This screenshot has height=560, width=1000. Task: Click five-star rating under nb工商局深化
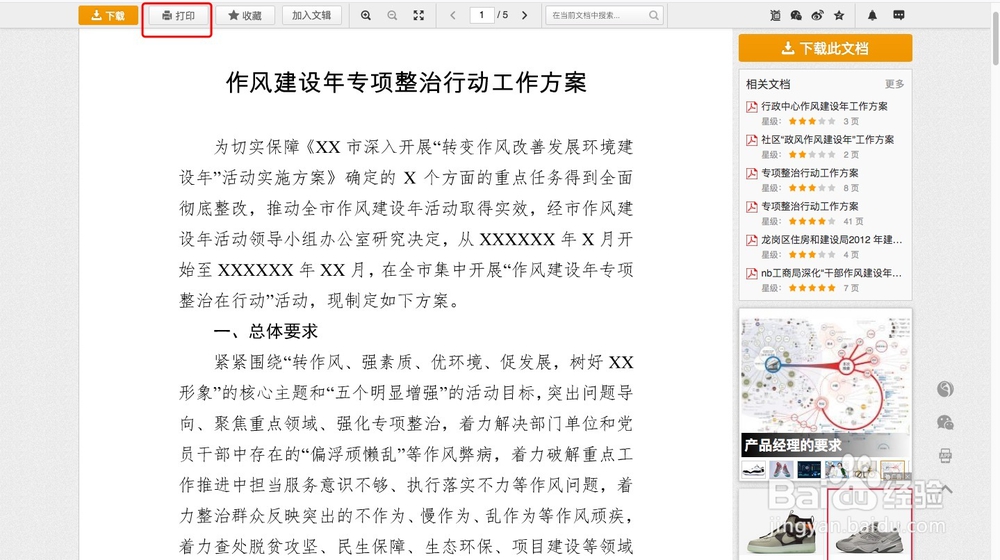(812, 288)
